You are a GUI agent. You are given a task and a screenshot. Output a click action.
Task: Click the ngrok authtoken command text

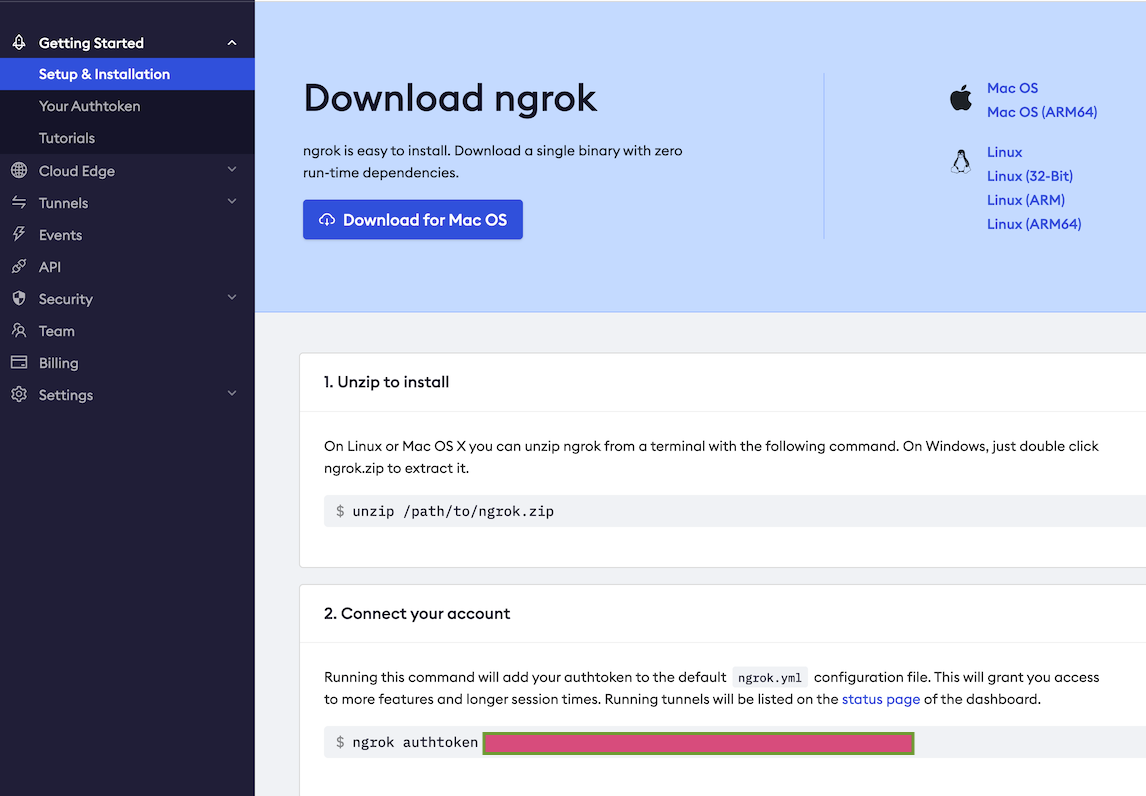click(415, 743)
